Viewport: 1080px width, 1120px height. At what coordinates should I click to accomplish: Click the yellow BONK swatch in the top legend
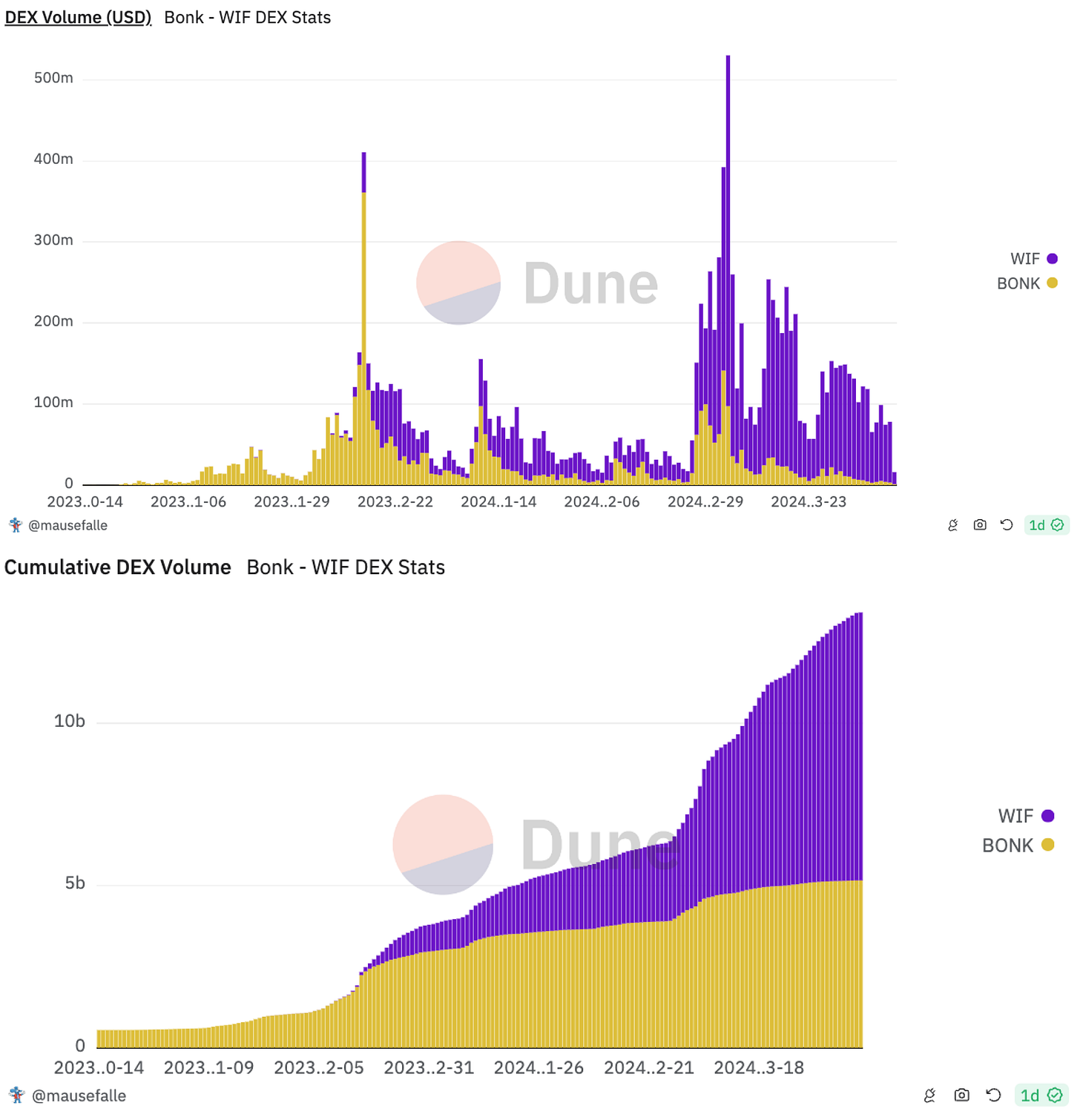(x=1052, y=283)
